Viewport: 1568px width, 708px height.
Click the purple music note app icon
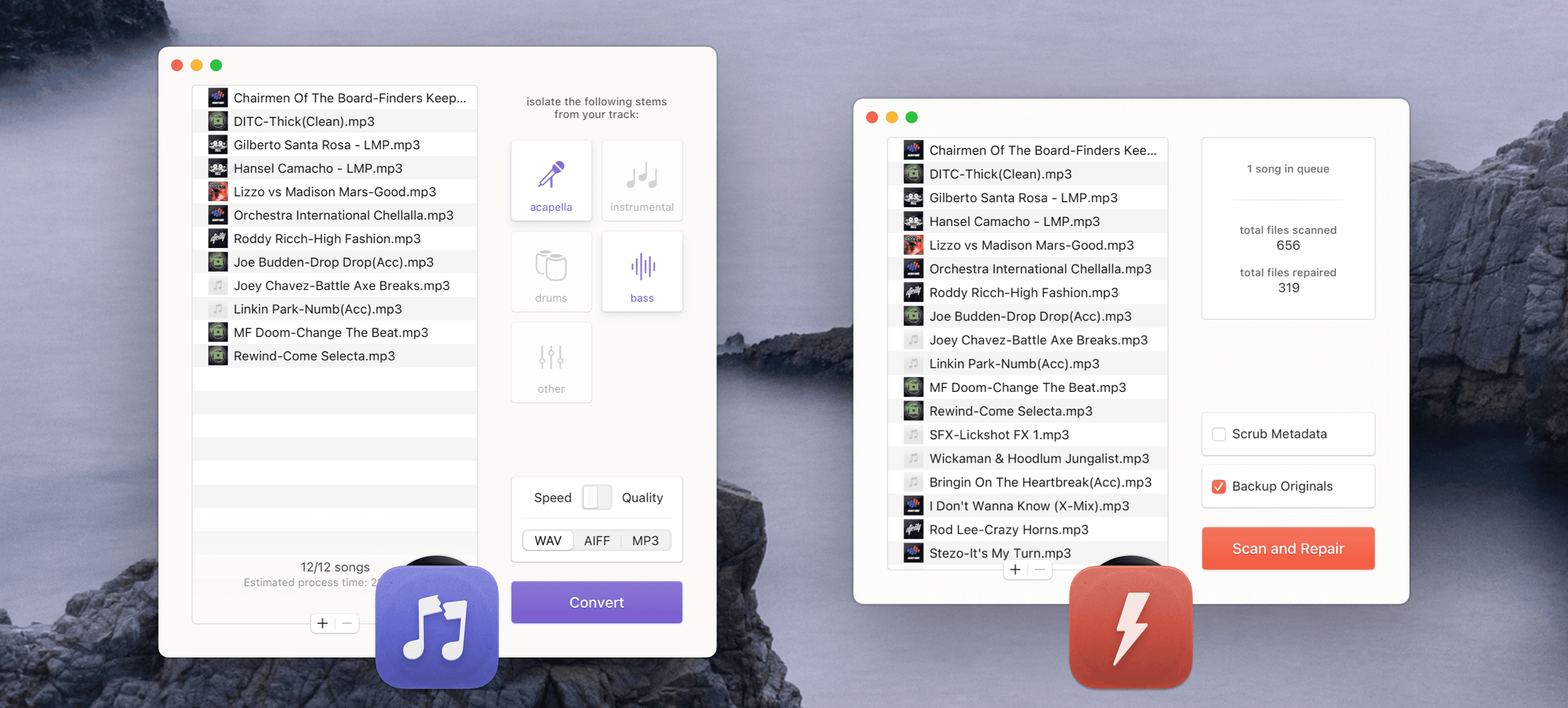437,627
